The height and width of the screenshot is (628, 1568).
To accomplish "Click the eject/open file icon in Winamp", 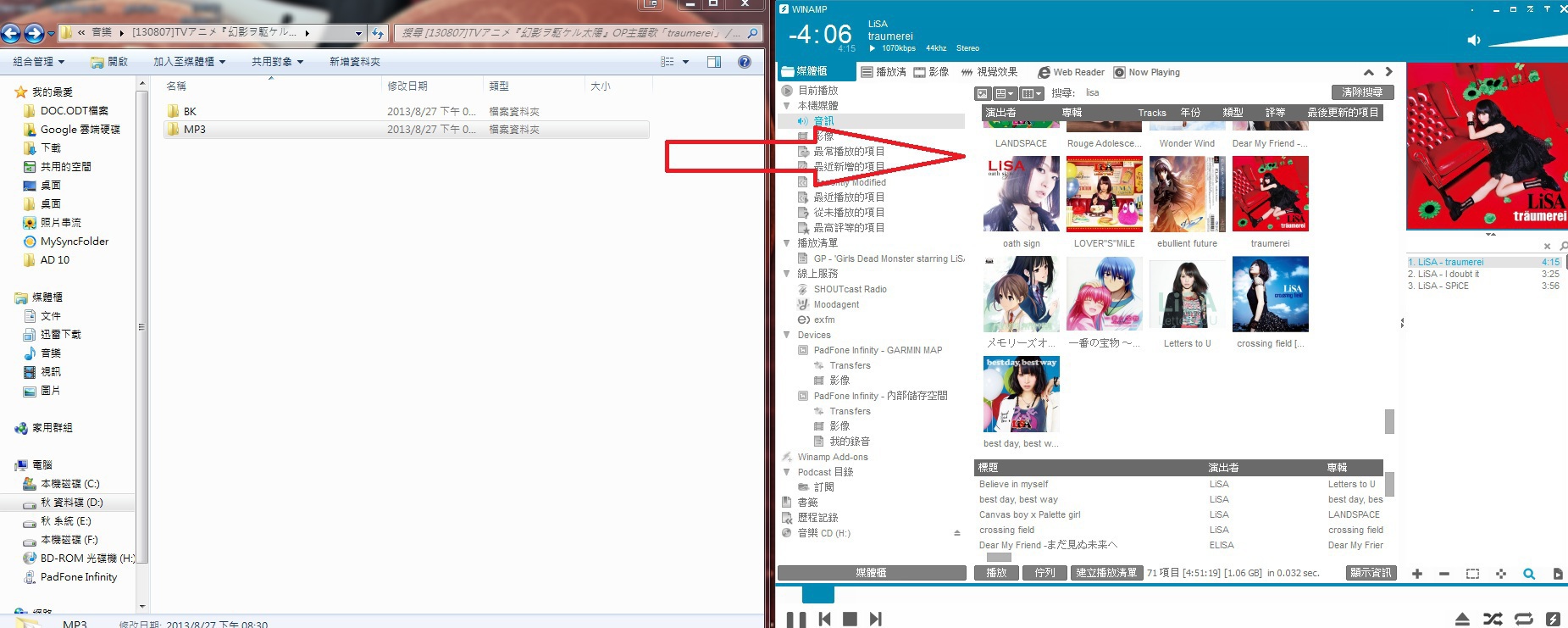I will (1463, 620).
